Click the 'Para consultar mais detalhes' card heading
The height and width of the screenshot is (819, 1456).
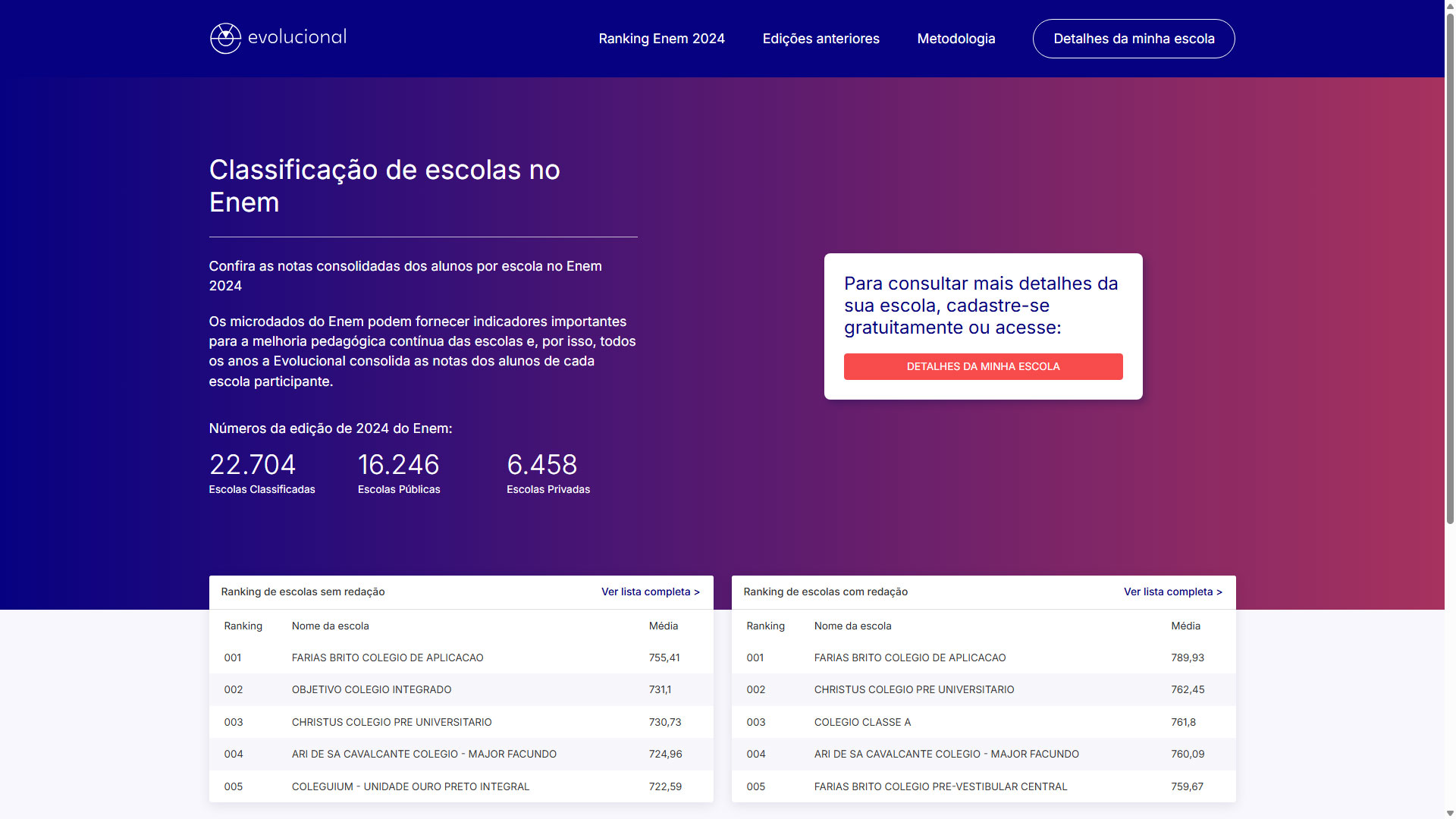(x=981, y=305)
